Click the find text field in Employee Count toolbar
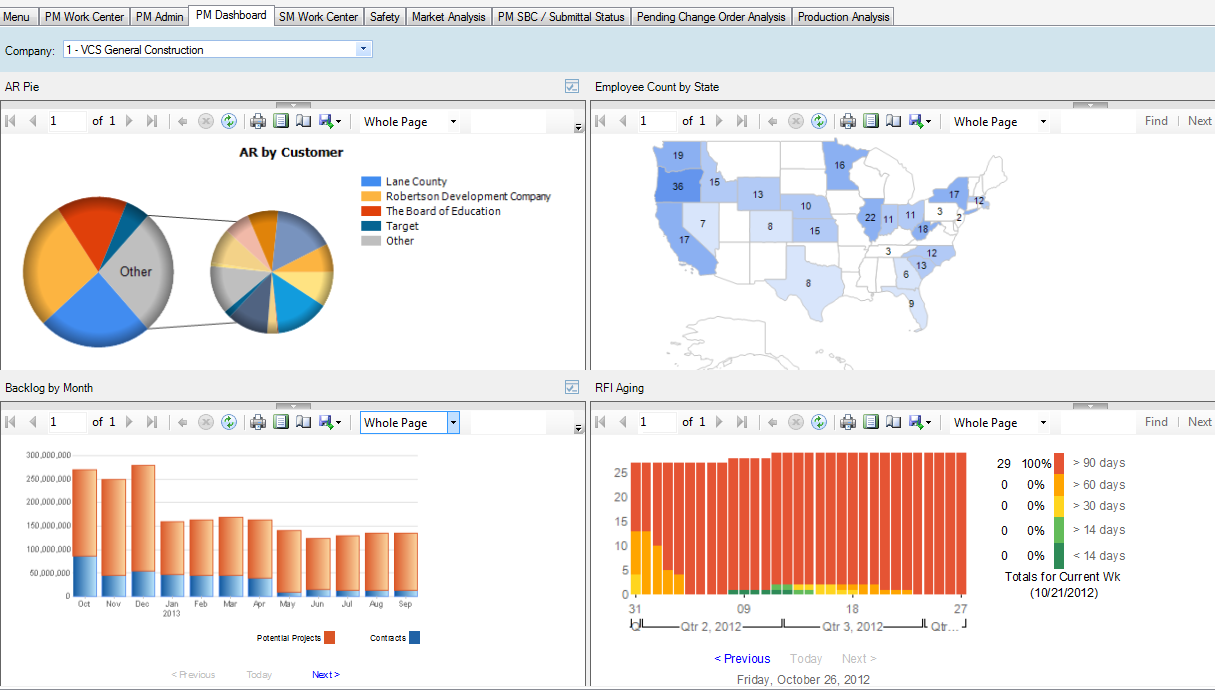 click(1098, 121)
